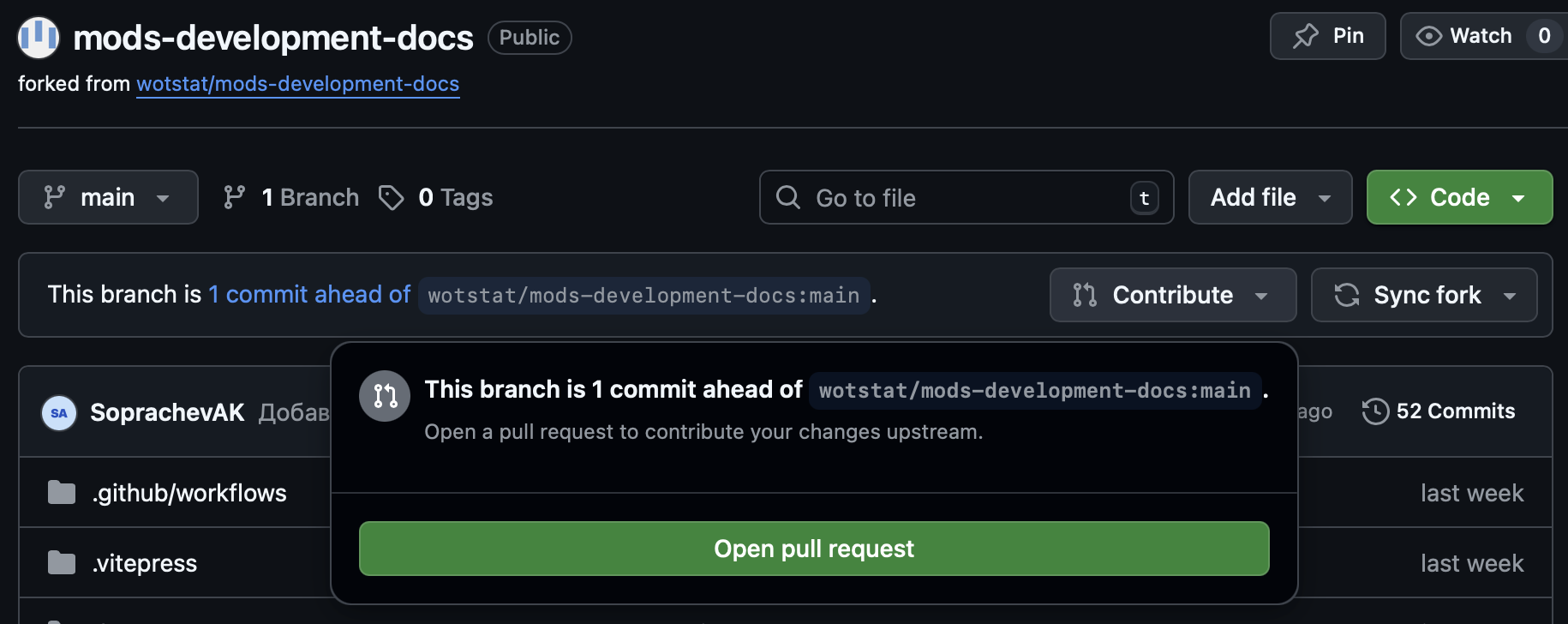Image resolution: width=1568 pixels, height=624 pixels.
Task: Pin the mods-development-docs repository
Action: point(1327,36)
